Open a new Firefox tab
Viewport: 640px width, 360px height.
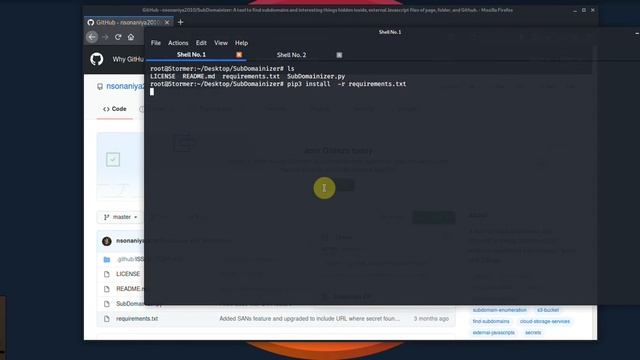180,22
